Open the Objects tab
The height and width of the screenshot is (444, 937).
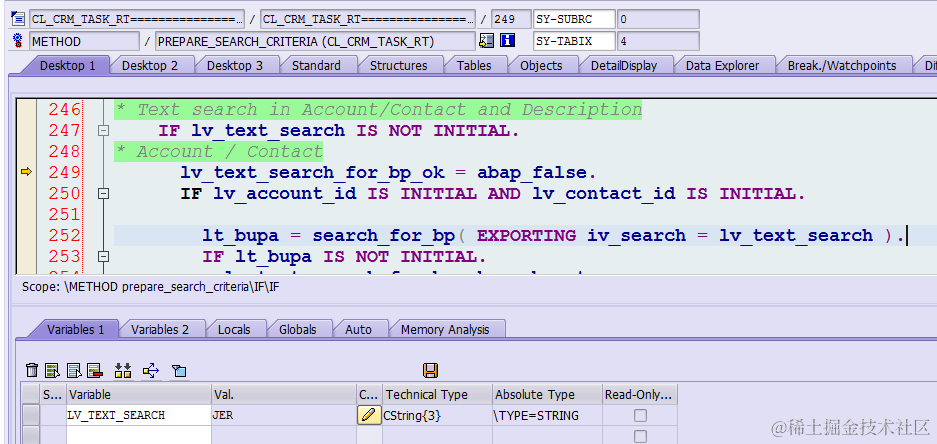[541, 66]
